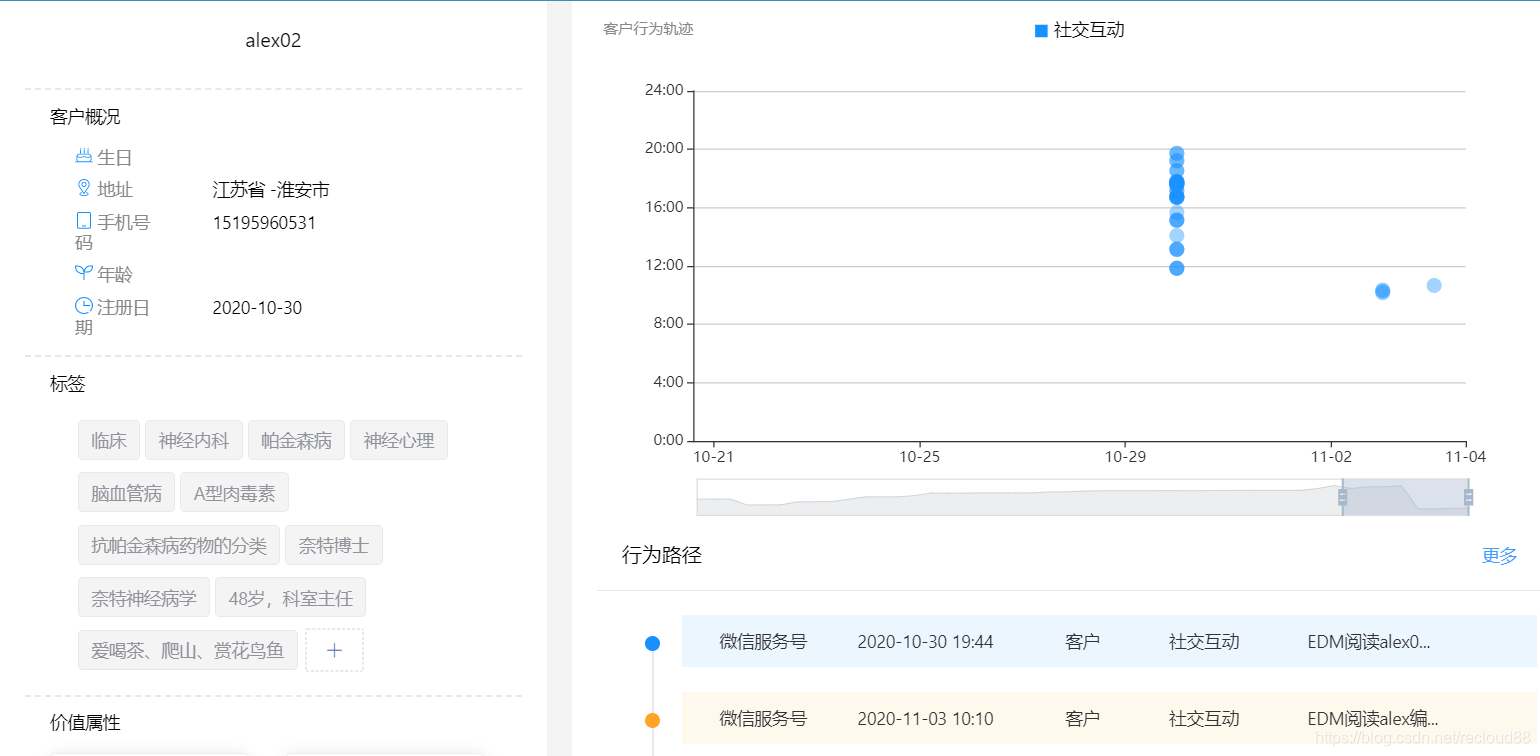Screen dimensions: 1540x756
Task: Click the rightmost light-blue data point
Action: click(1434, 285)
